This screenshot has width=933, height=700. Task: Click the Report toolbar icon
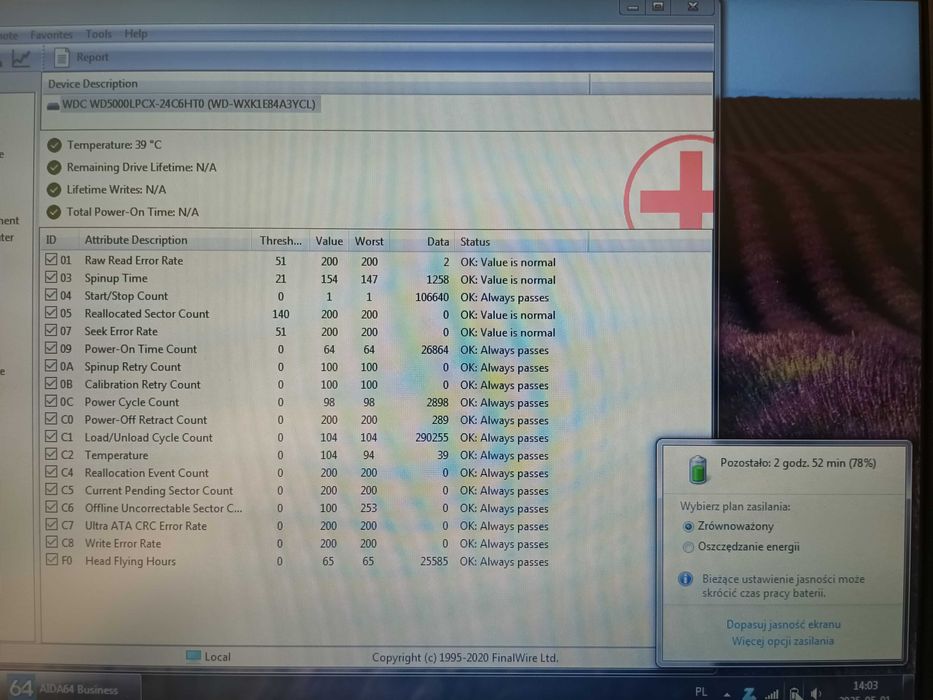61,58
